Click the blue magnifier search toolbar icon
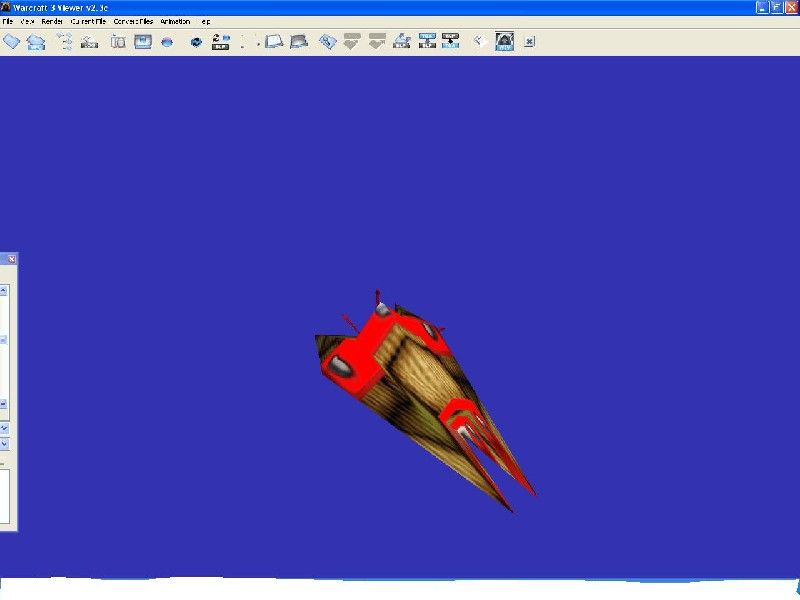Viewport: 800px width, 600px height. (328, 41)
